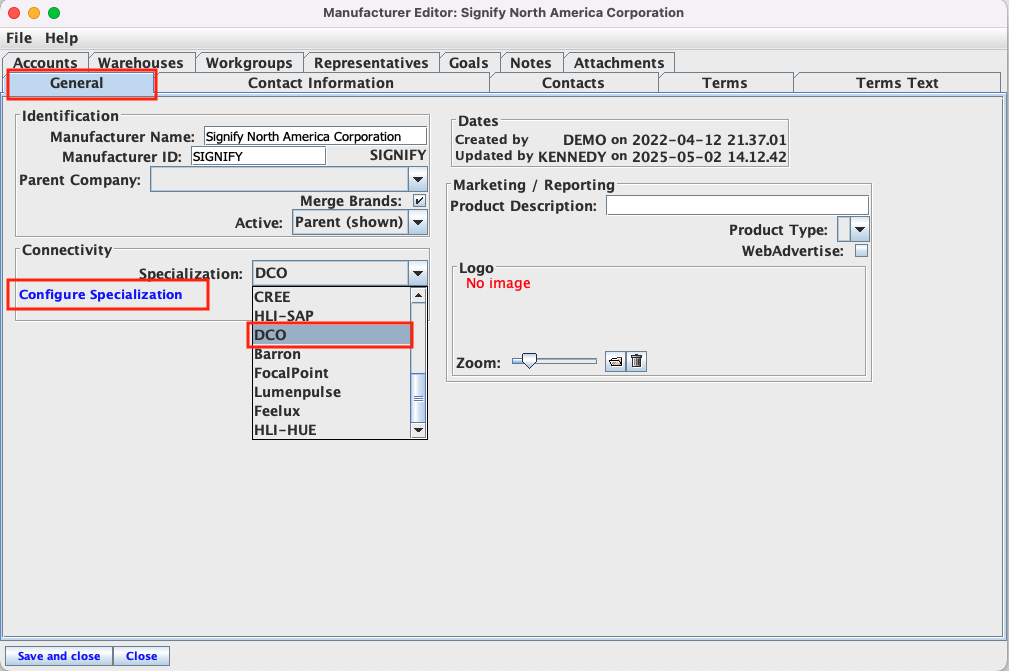Click specialization list scroll up arrow
This screenshot has height=671, width=1009.
(418, 295)
